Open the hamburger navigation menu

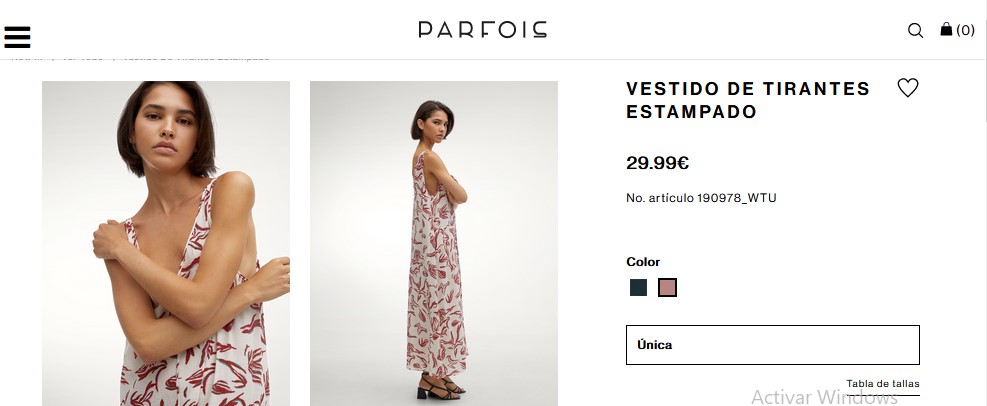click(18, 36)
